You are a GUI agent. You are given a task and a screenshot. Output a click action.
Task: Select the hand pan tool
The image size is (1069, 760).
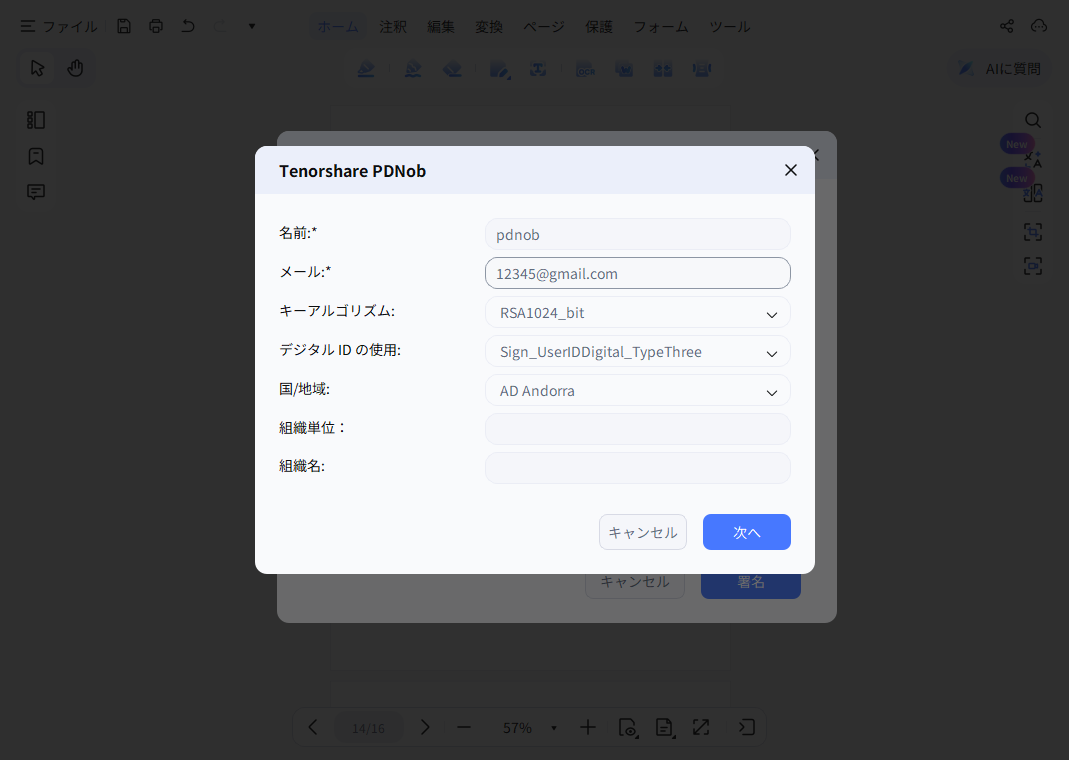(75, 68)
